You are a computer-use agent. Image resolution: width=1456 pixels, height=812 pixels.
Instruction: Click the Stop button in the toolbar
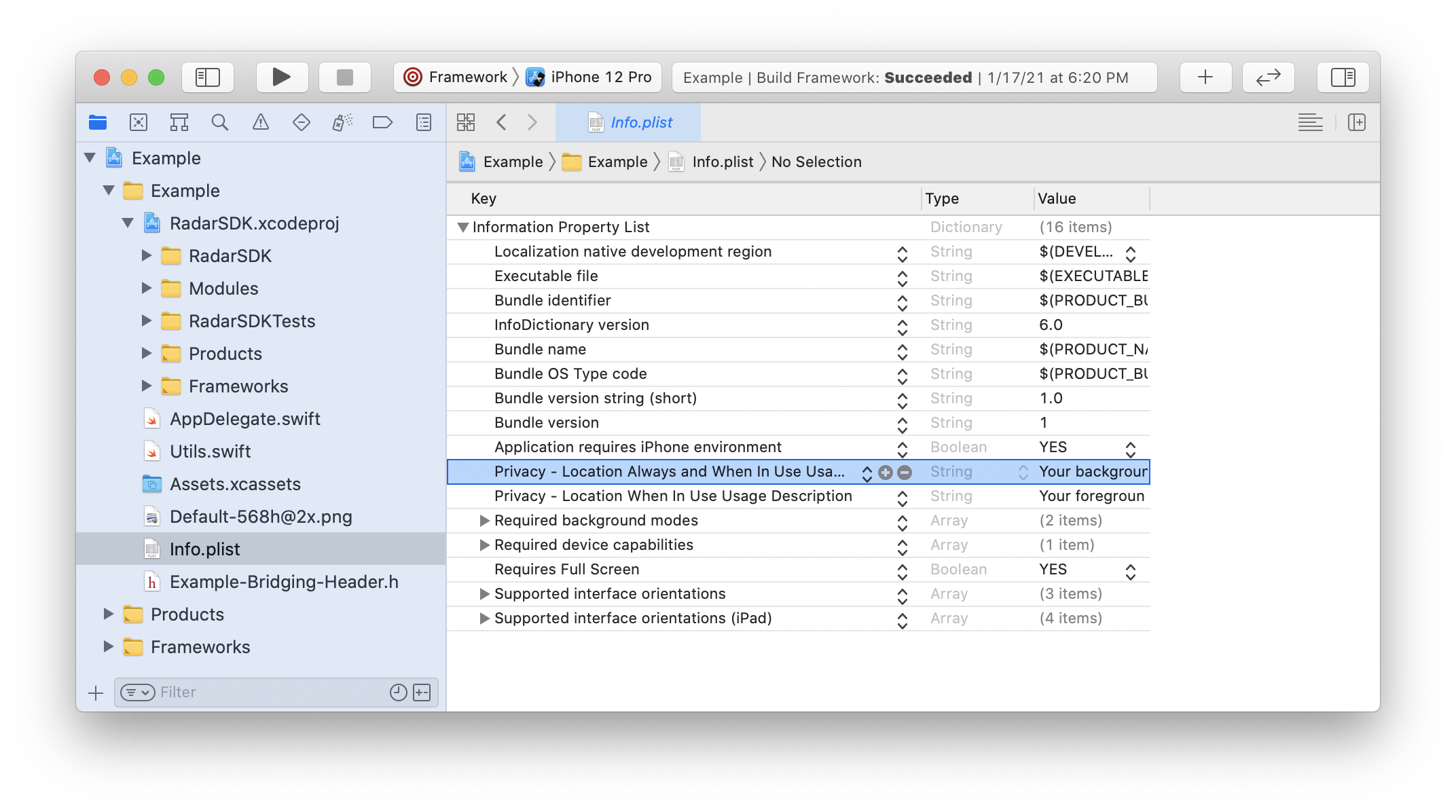(x=344, y=77)
